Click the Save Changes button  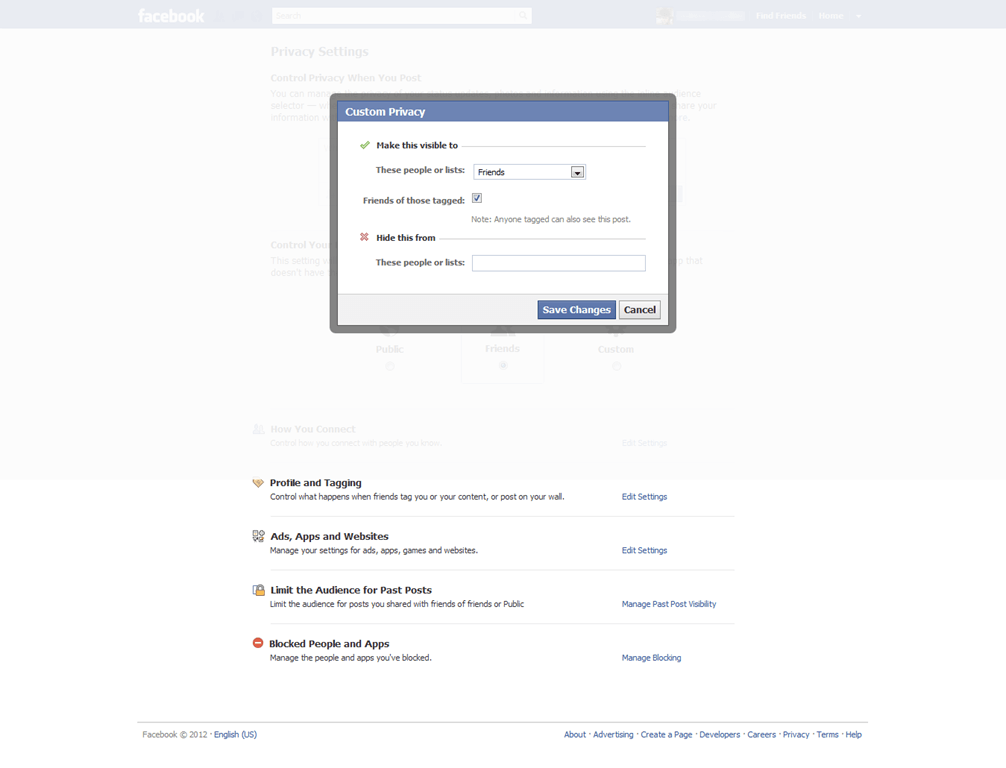(x=577, y=310)
